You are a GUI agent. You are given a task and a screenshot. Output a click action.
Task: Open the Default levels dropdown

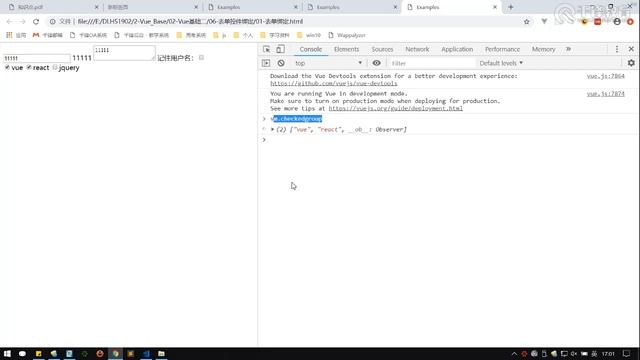tap(501, 63)
